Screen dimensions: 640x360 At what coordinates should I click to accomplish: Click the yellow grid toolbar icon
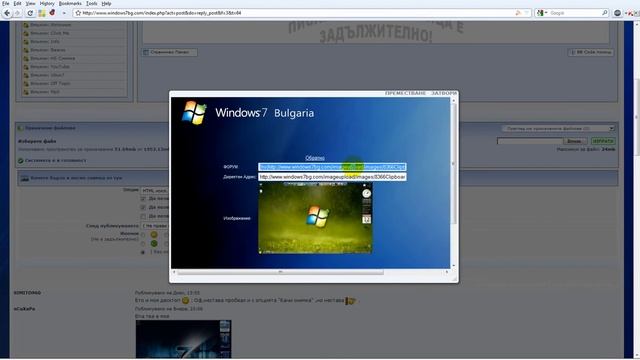coord(42,13)
